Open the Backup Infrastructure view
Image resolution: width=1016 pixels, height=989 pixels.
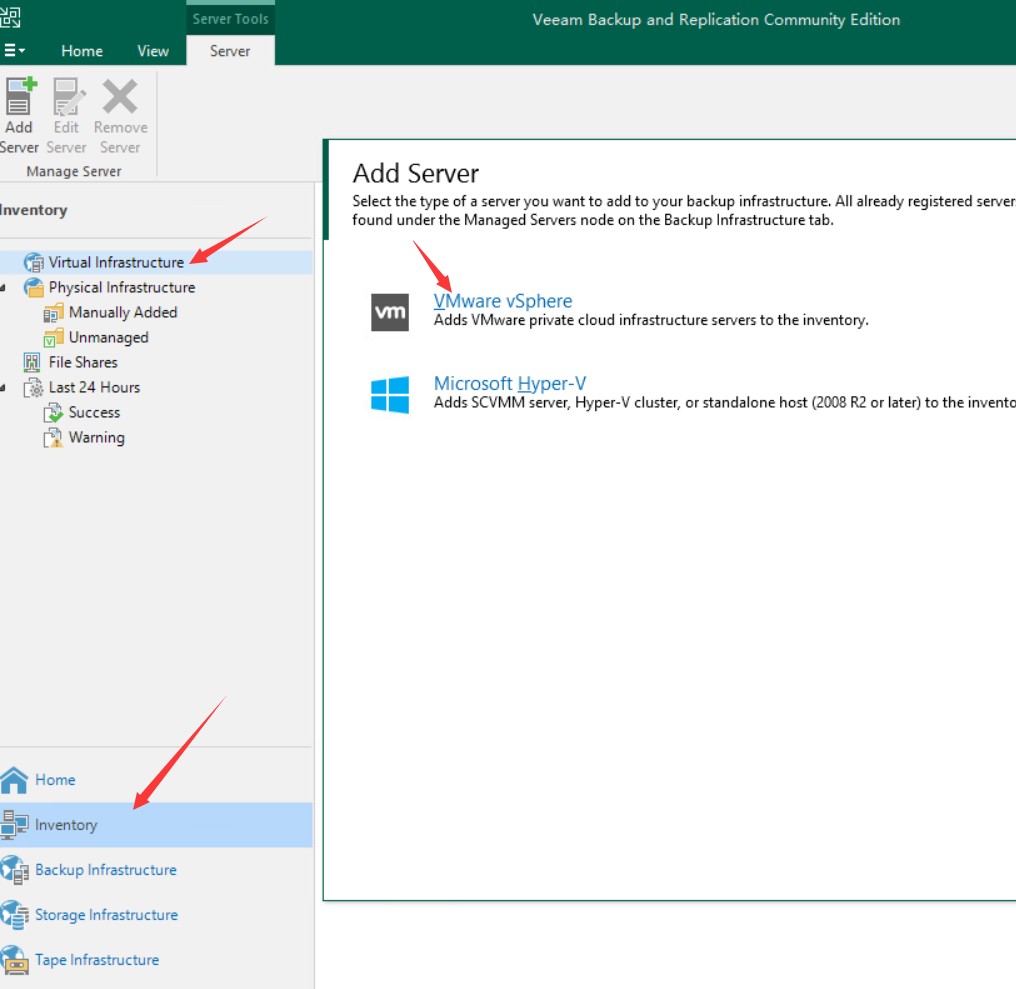[106, 870]
